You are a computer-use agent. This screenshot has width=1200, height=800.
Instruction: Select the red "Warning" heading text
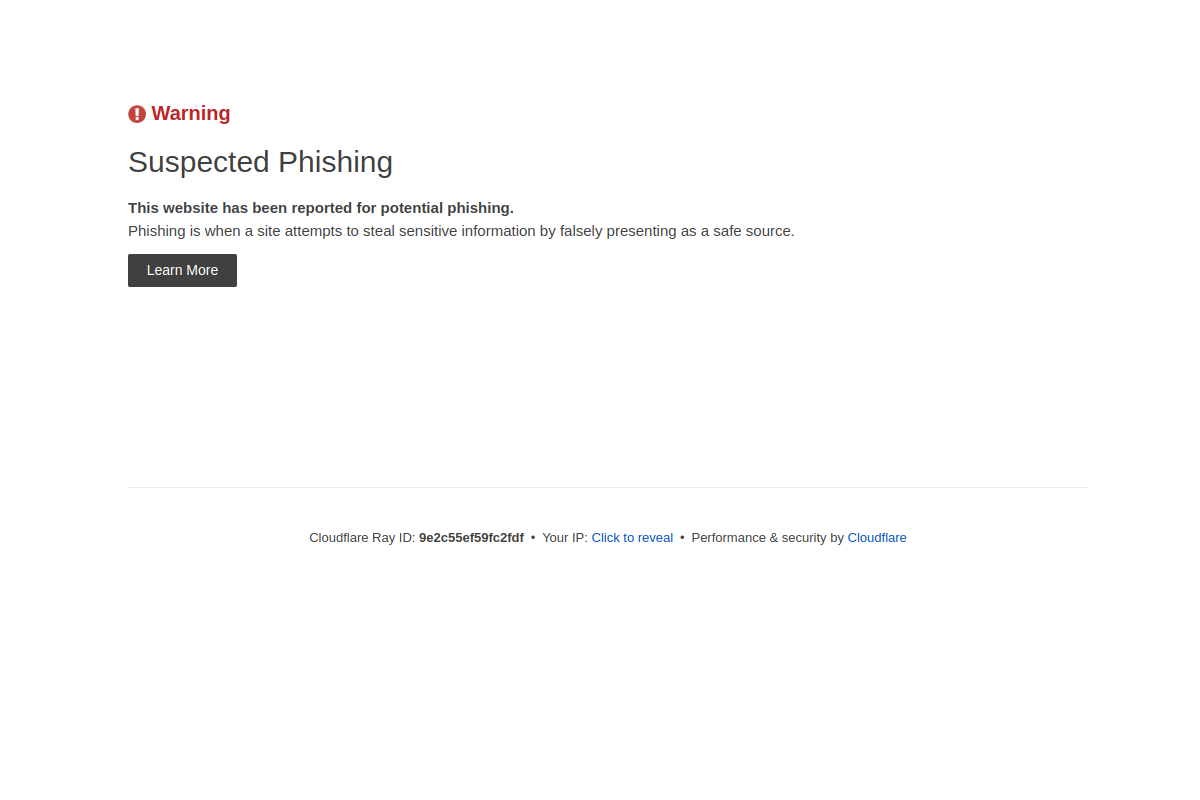pos(190,113)
